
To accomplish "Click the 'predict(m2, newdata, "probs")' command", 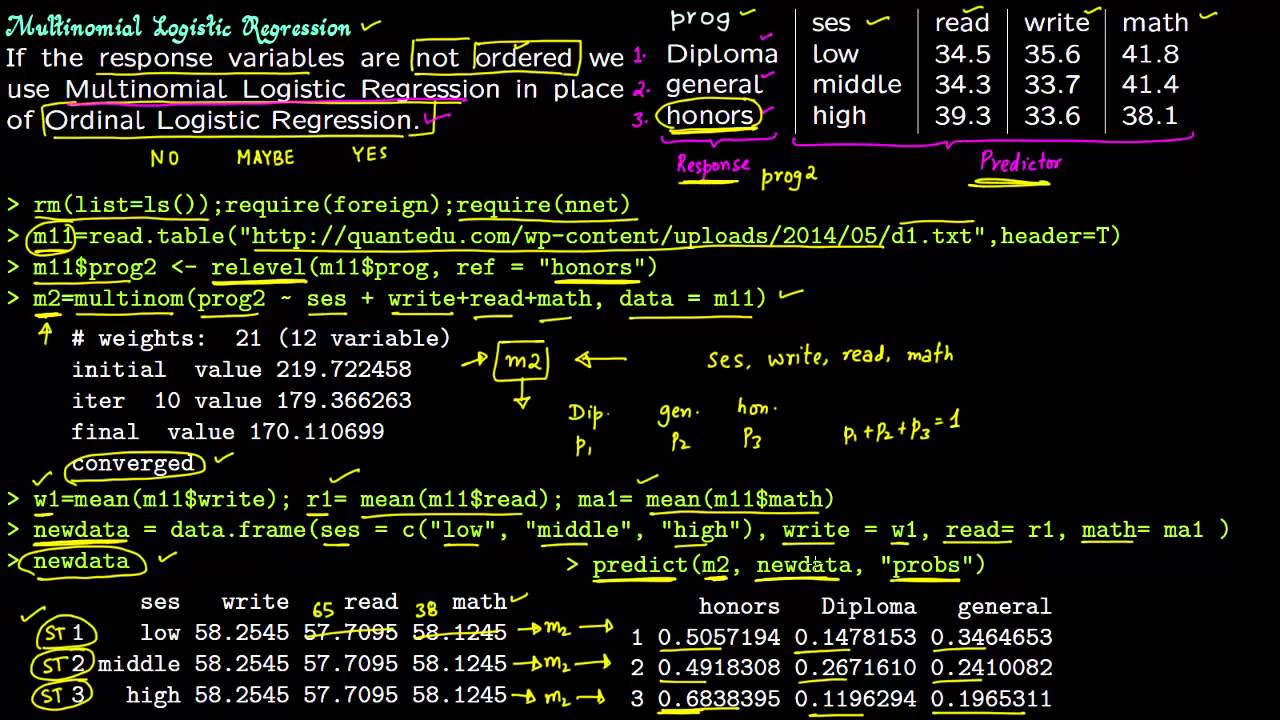I will tap(788, 566).
